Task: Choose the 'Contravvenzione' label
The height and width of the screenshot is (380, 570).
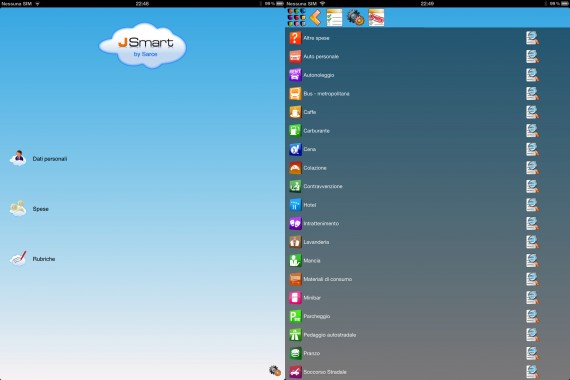Action: coord(323,186)
